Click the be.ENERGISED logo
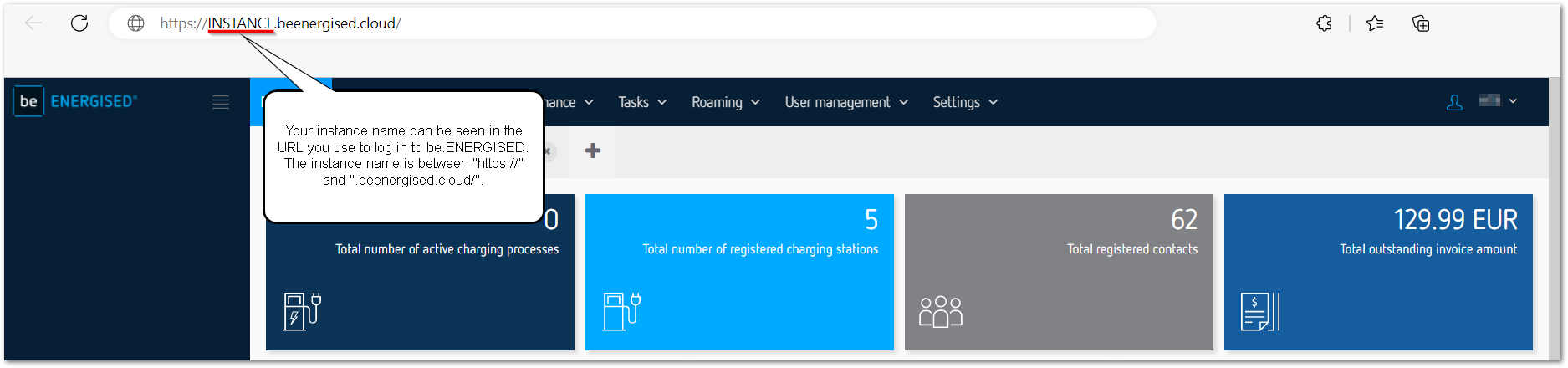This screenshot has height=368, width=1568. tap(75, 101)
